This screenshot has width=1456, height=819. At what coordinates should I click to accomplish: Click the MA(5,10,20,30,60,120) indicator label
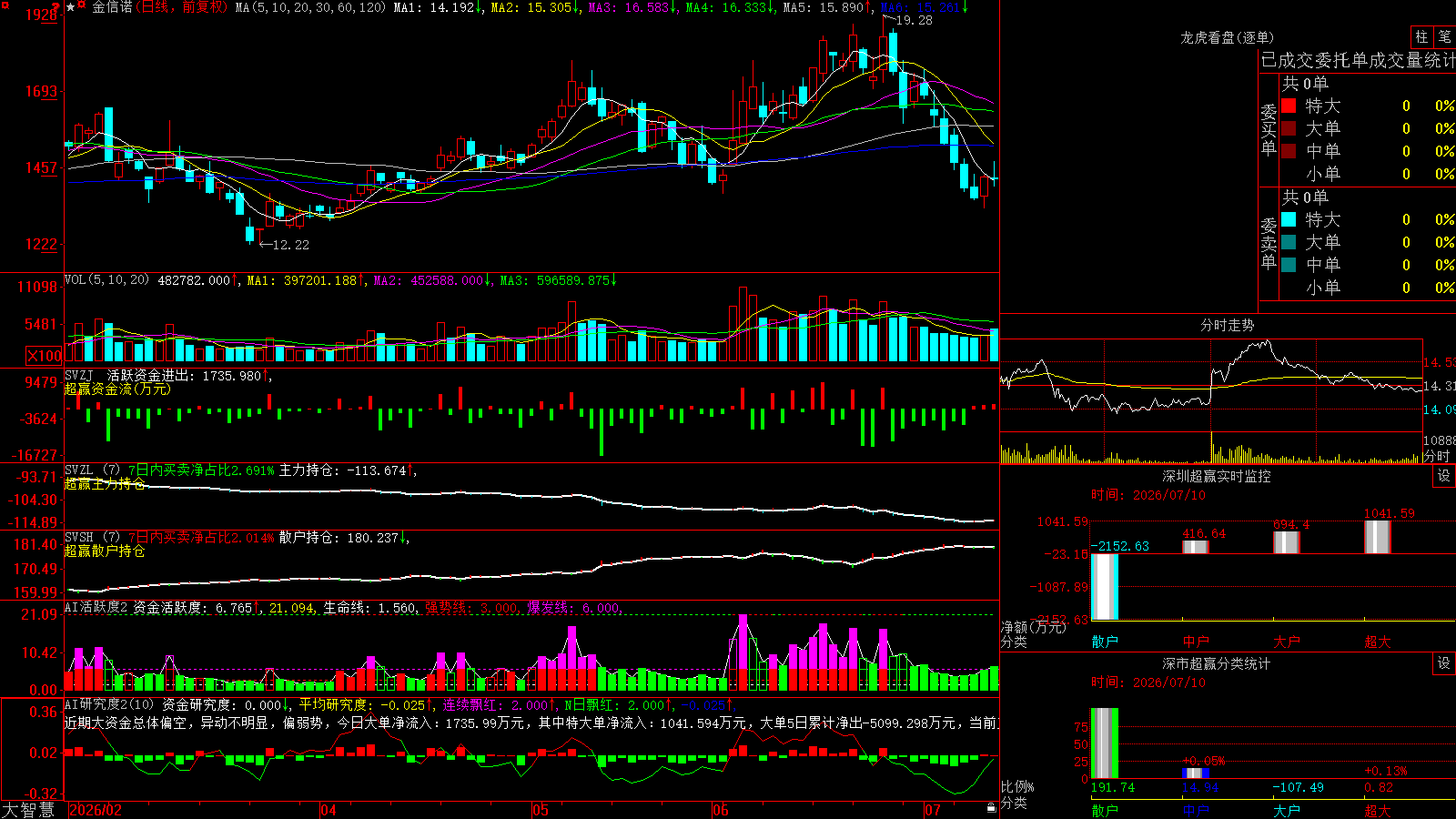pyautogui.click(x=310, y=7)
